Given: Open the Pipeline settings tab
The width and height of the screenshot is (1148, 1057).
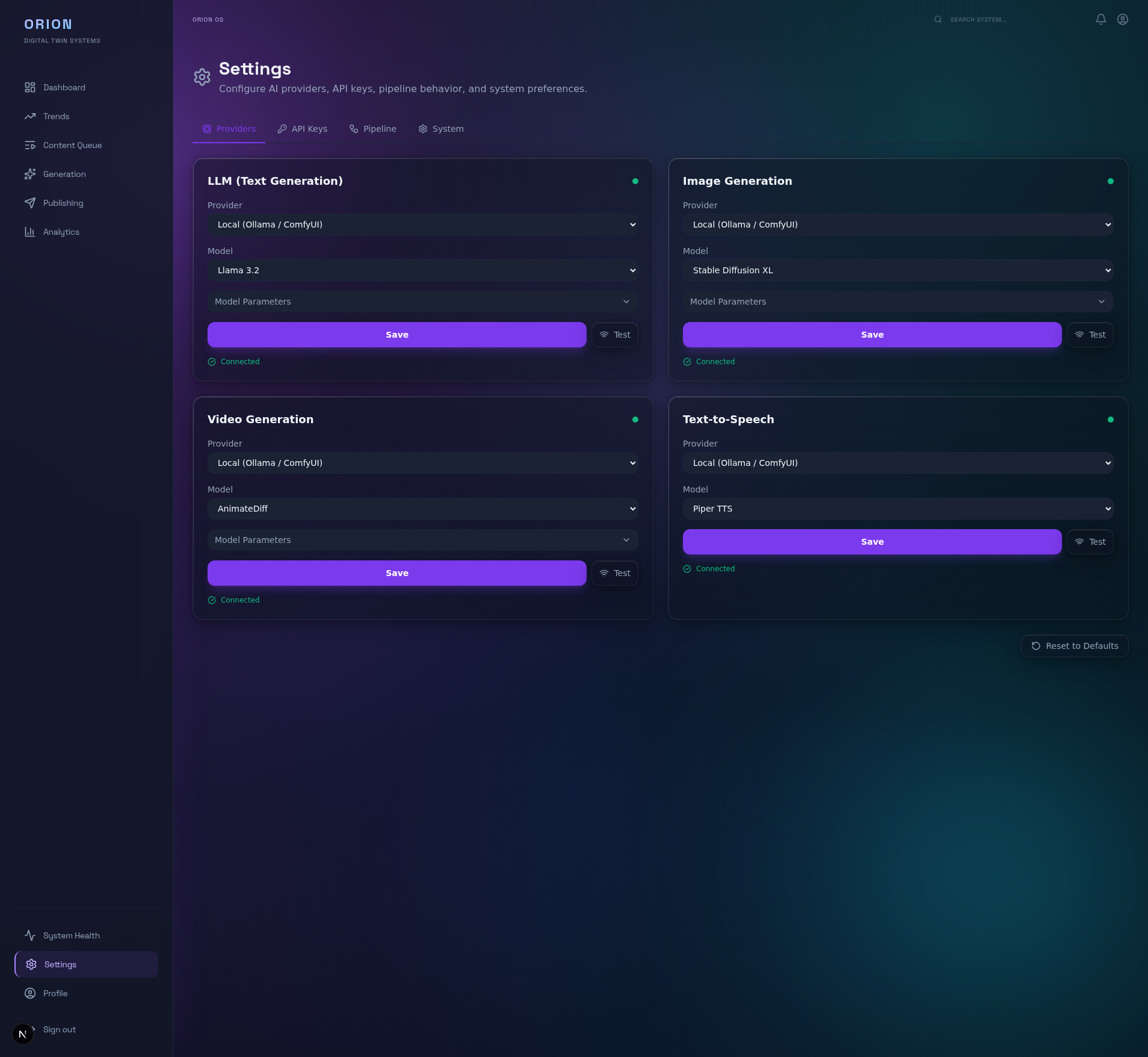Looking at the screenshot, I should (373, 129).
